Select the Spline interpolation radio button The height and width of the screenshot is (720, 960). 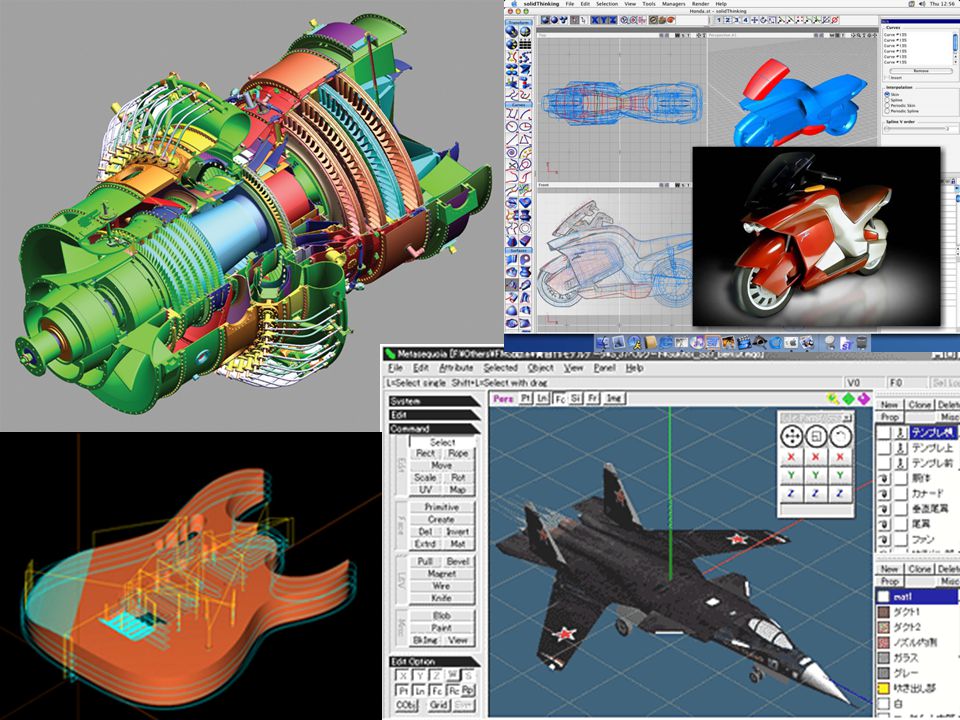[x=887, y=100]
